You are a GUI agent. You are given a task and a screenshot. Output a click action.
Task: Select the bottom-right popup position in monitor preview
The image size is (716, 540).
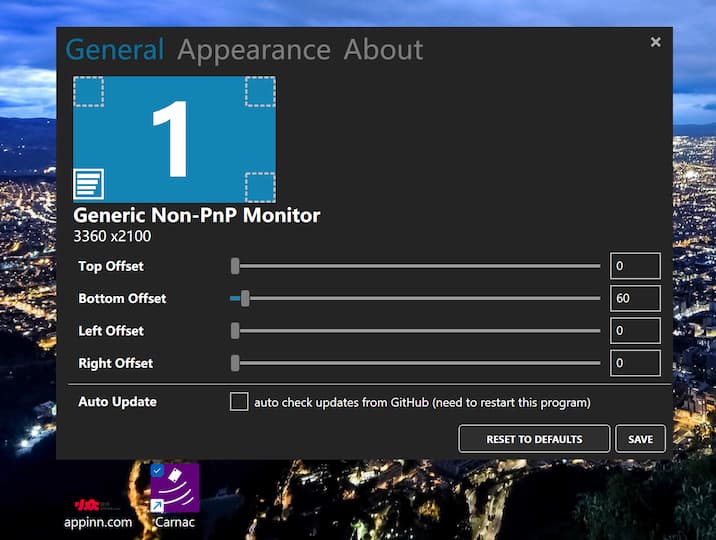coord(260,187)
